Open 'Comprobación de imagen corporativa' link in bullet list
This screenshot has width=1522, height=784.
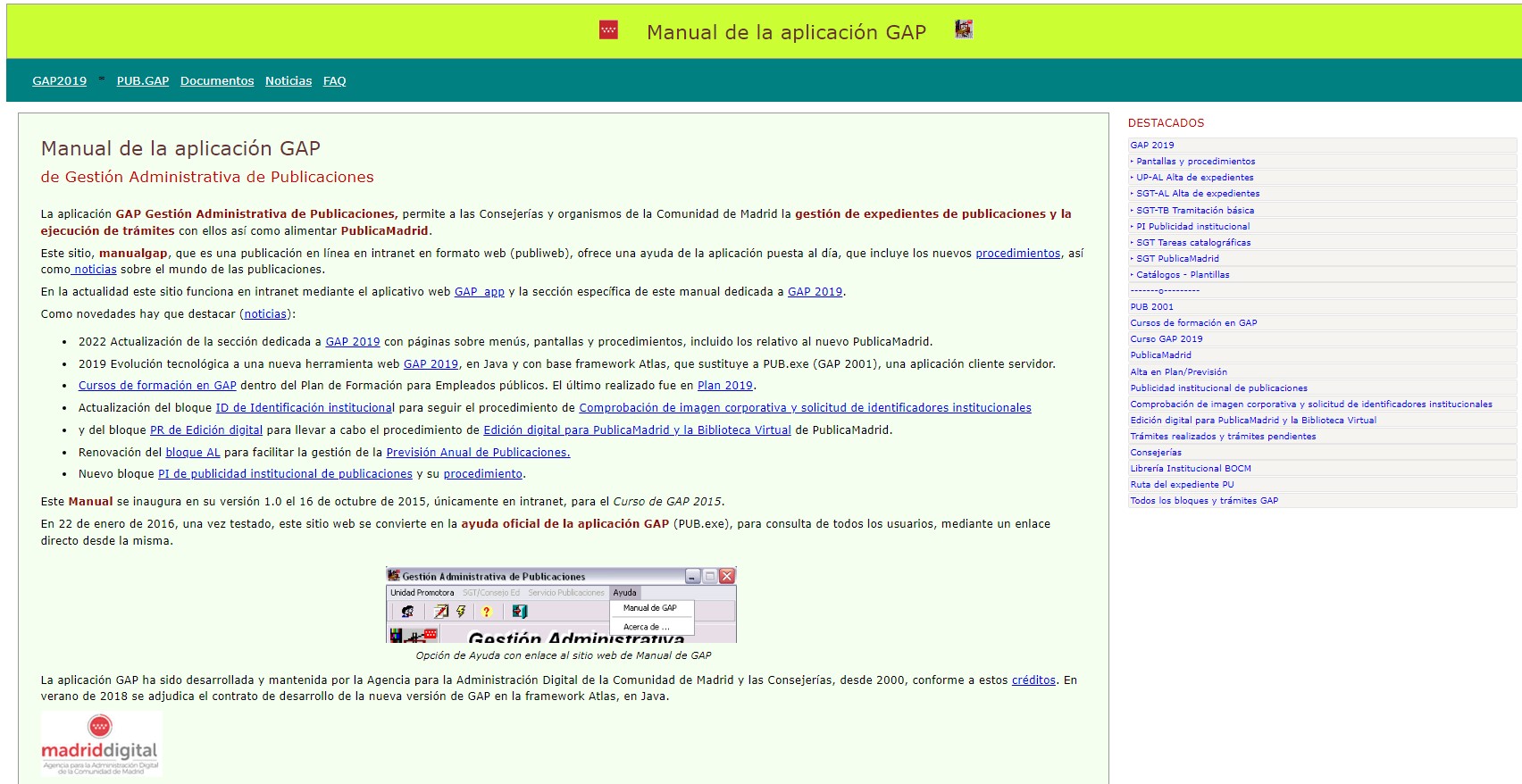[x=805, y=408]
